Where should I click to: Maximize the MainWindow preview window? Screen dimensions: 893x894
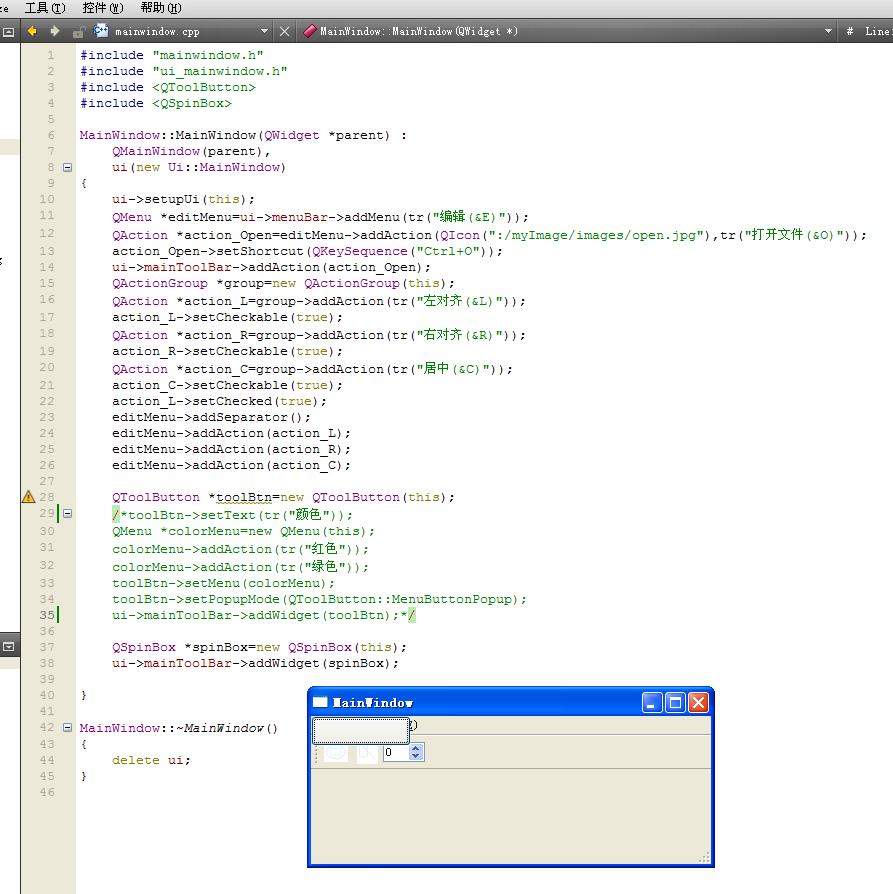[x=675, y=702]
